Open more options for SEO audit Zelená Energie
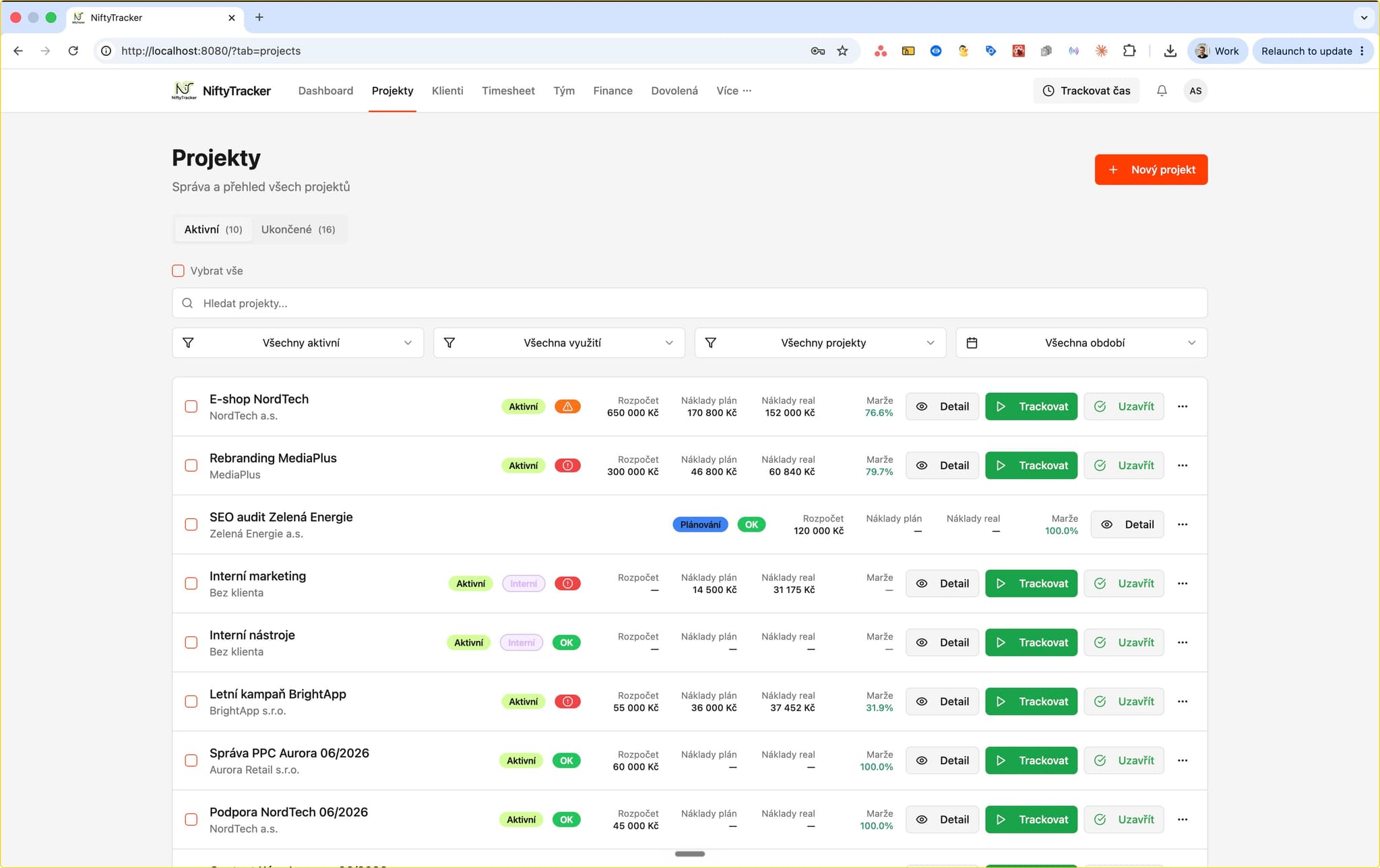Image resolution: width=1380 pixels, height=868 pixels. [x=1183, y=524]
